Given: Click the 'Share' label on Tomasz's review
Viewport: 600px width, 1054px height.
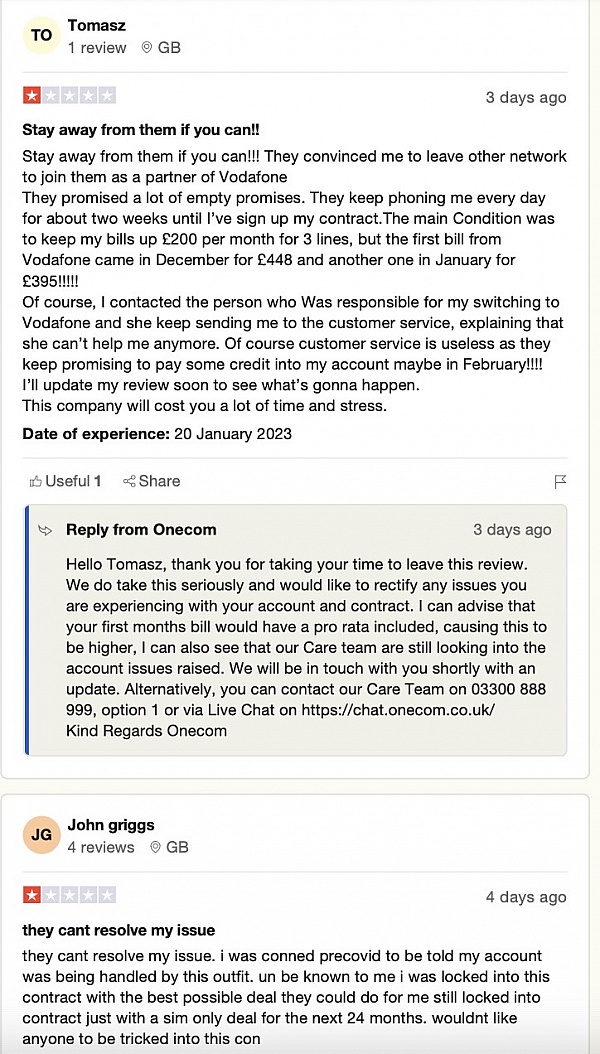Looking at the screenshot, I should (x=160, y=481).
